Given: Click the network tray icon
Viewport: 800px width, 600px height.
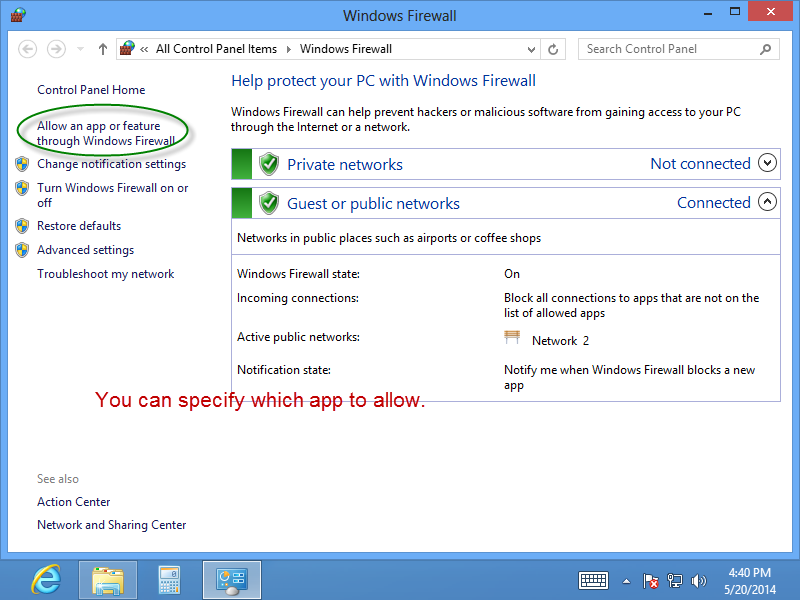Looking at the screenshot, I should 674,581.
